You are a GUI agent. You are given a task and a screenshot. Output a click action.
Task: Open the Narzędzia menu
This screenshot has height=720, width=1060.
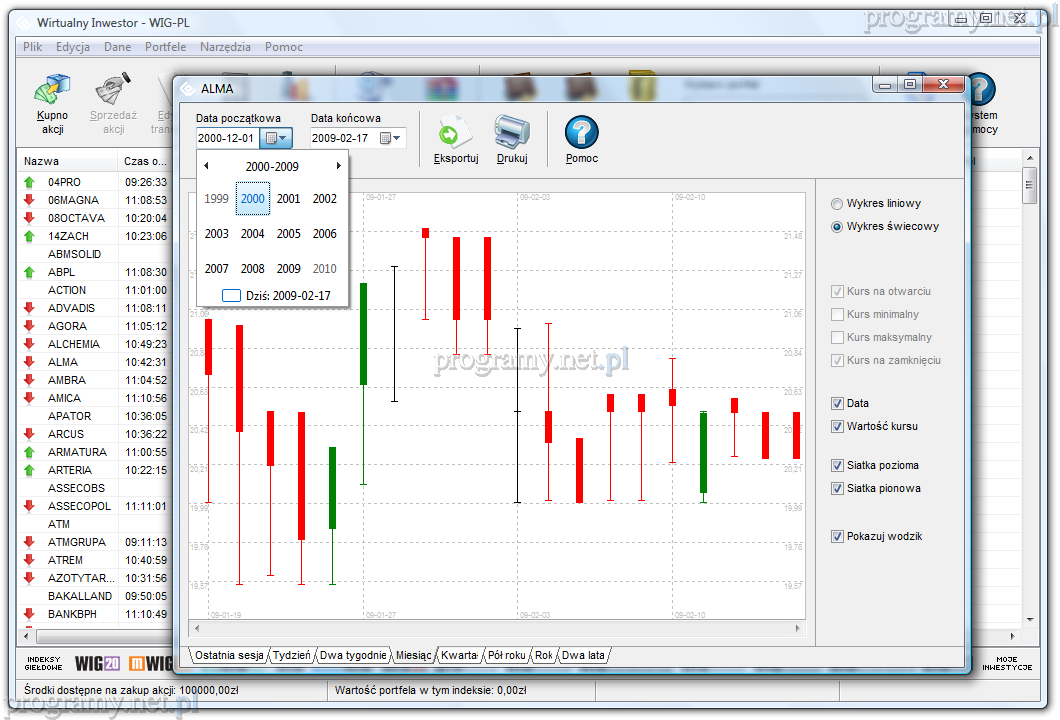pos(225,47)
